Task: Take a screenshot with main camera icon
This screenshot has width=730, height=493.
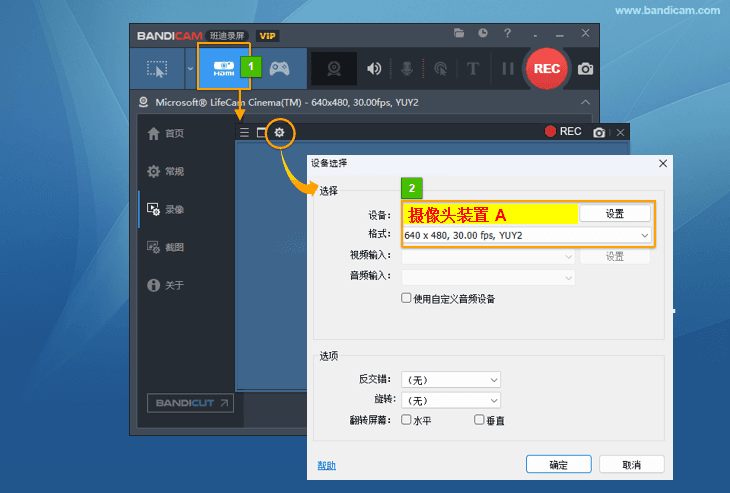Action: (x=585, y=69)
